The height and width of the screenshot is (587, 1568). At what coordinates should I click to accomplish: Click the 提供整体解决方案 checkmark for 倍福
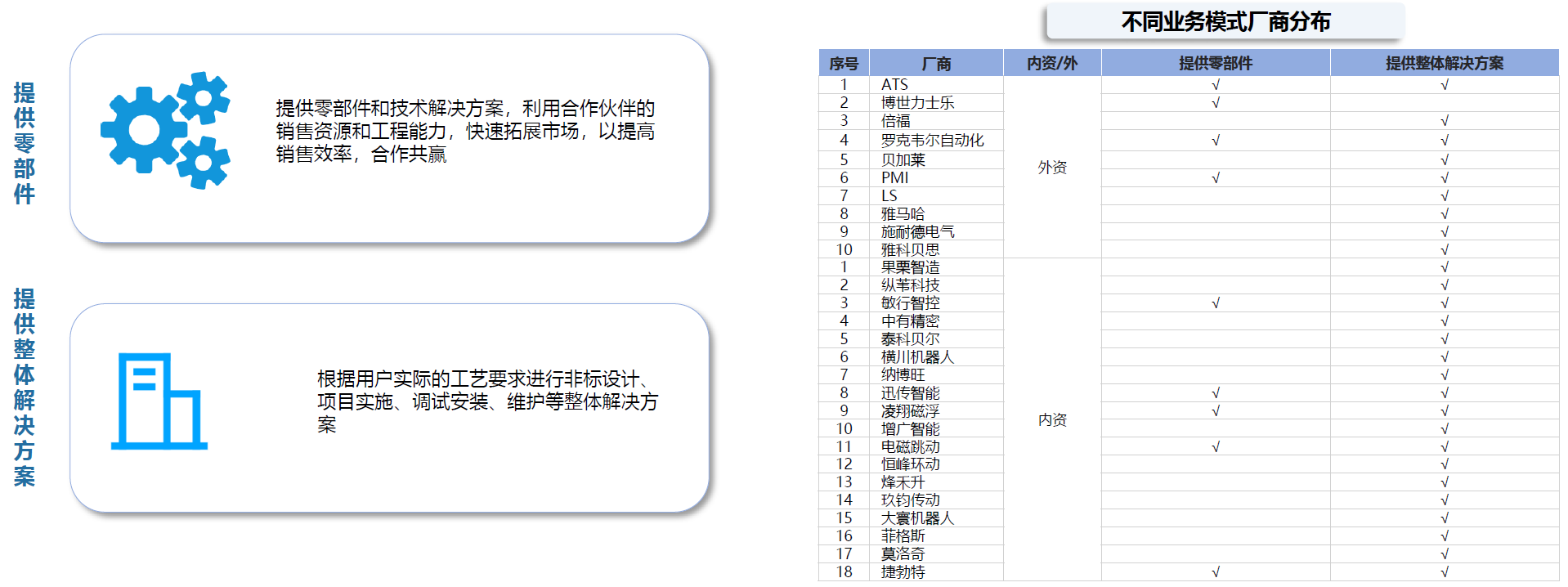(x=1444, y=121)
